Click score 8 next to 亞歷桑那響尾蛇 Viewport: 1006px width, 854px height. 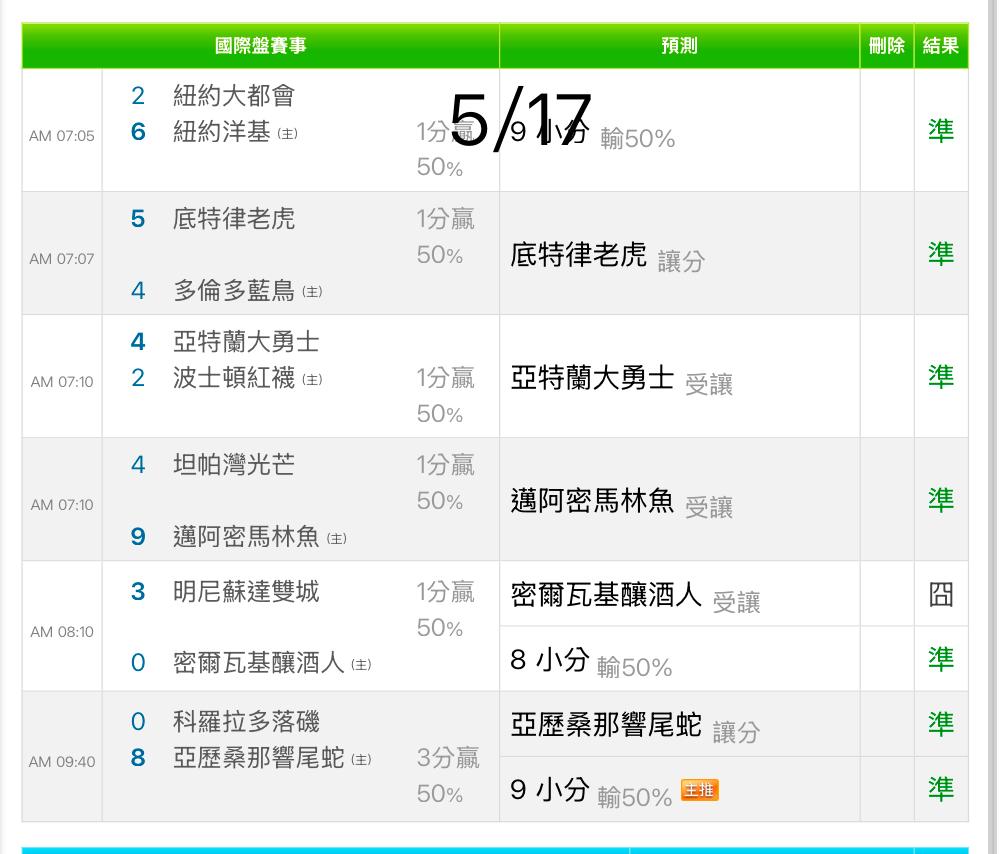(x=138, y=758)
